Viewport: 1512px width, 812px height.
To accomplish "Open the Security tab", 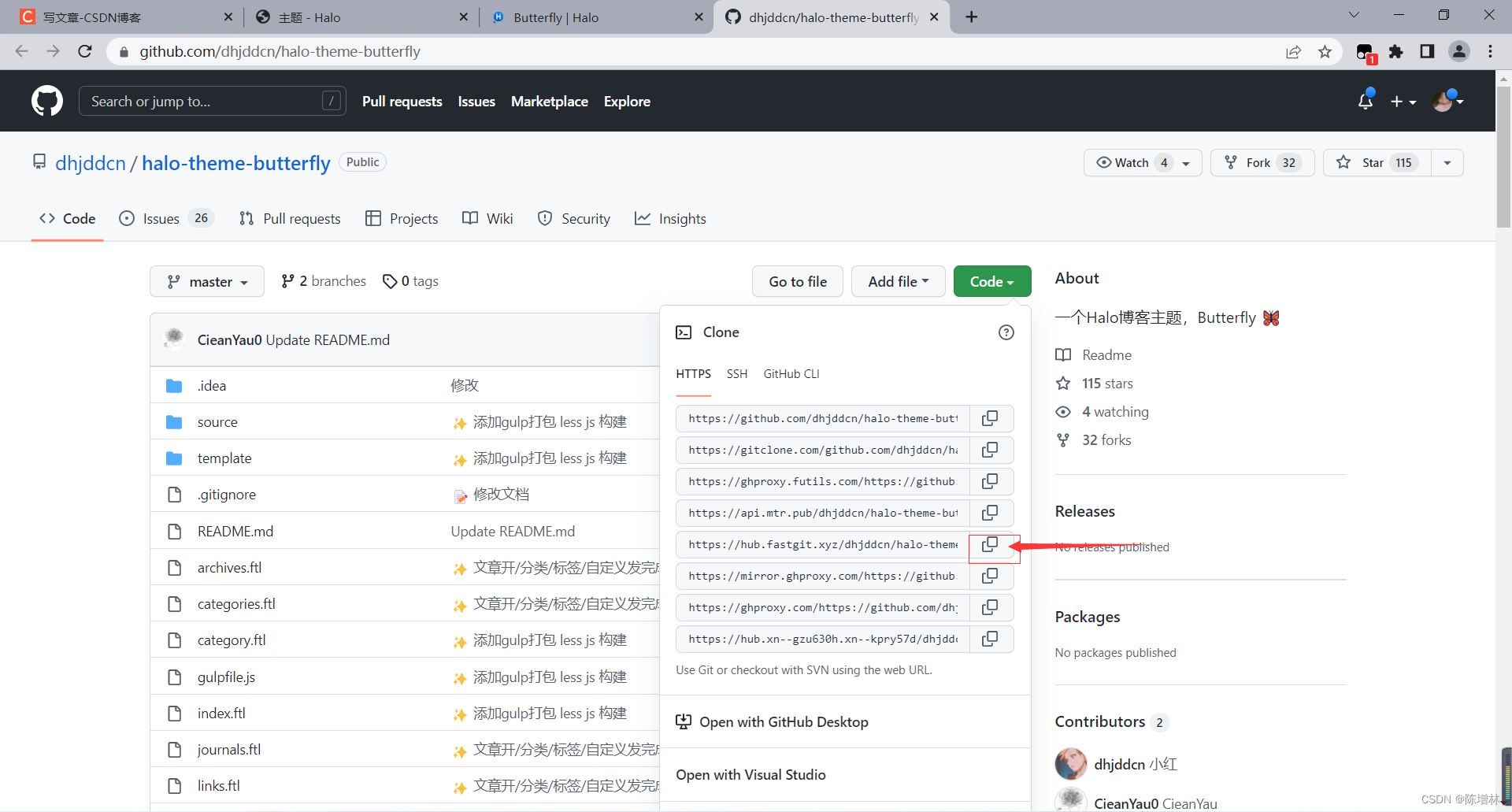I will (x=574, y=218).
